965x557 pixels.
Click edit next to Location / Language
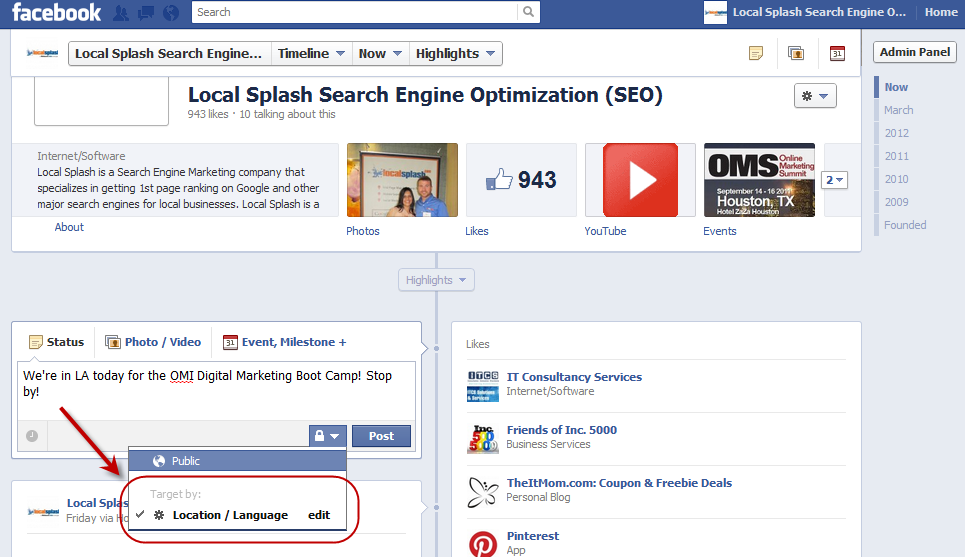click(319, 515)
